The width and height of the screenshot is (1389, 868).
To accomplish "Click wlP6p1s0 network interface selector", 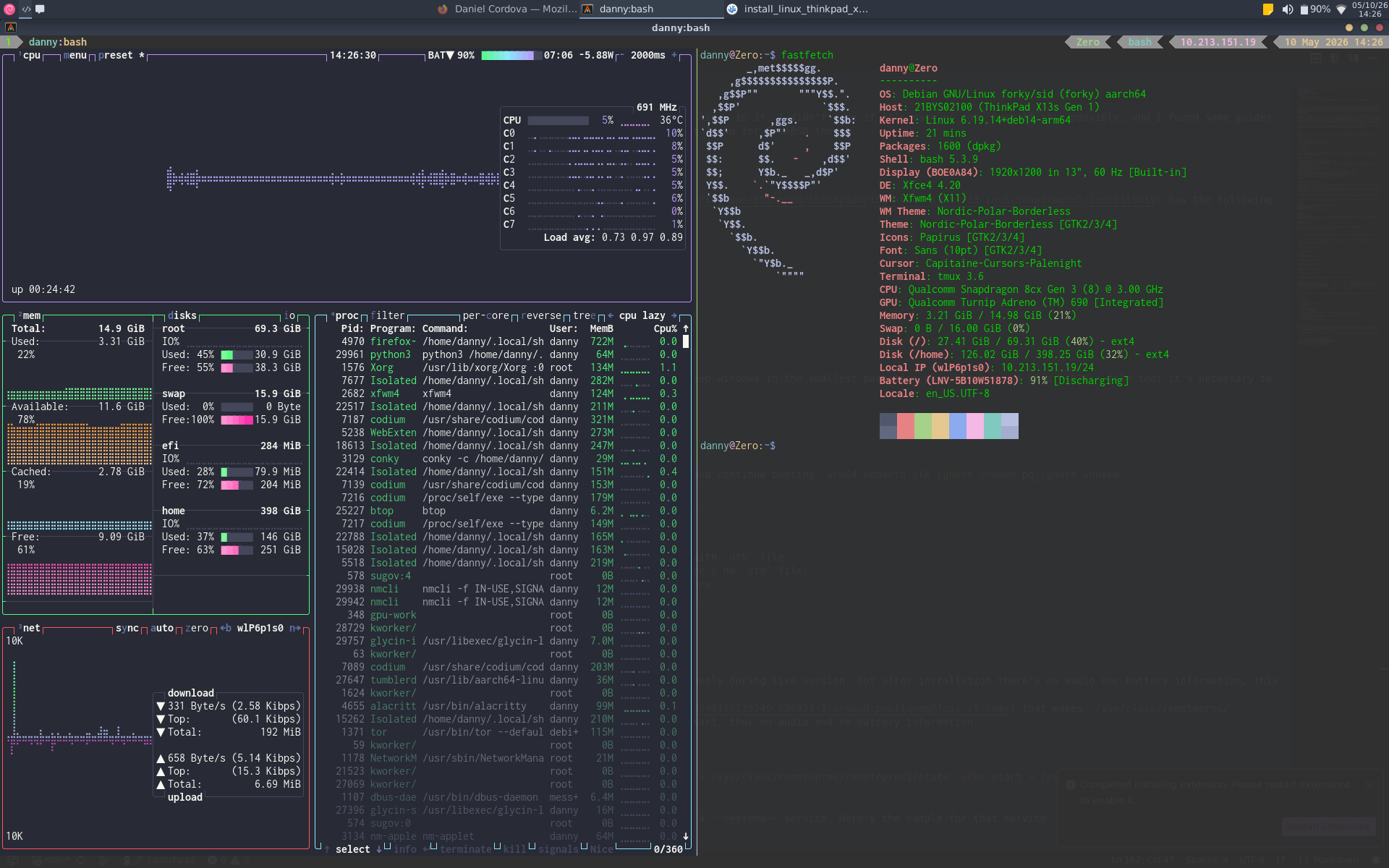I will [x=260, y=628].
